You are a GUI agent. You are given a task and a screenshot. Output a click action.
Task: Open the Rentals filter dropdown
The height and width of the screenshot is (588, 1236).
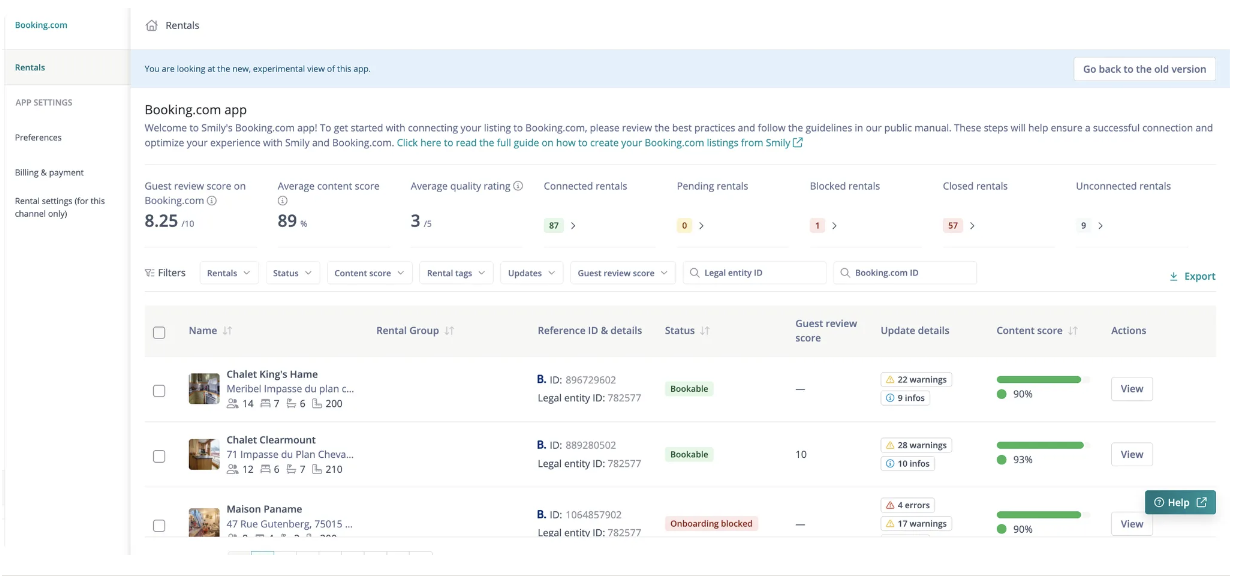pos(229,273)
